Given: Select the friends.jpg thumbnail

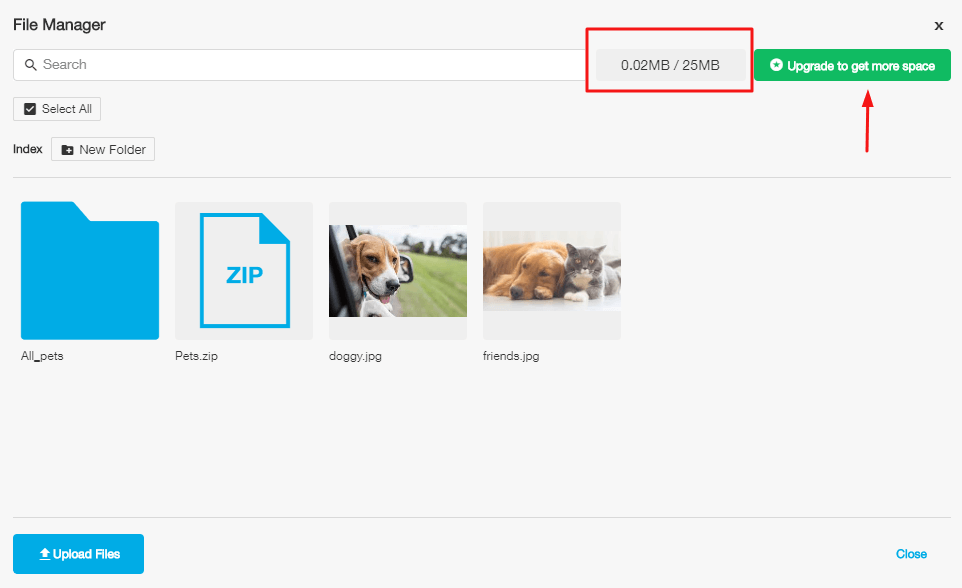Looking at the screenshot, I should tap(552, 271).
